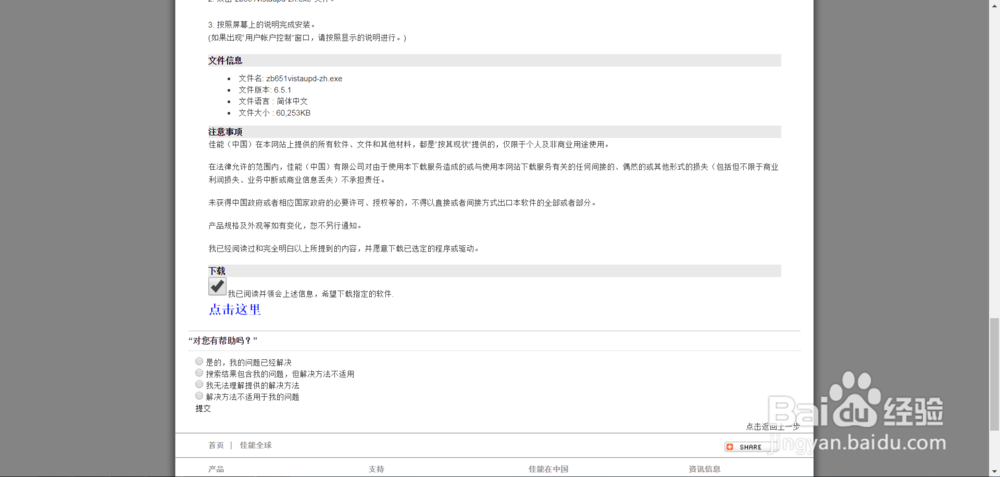Open the 首页 footer link

coord(216,445)
